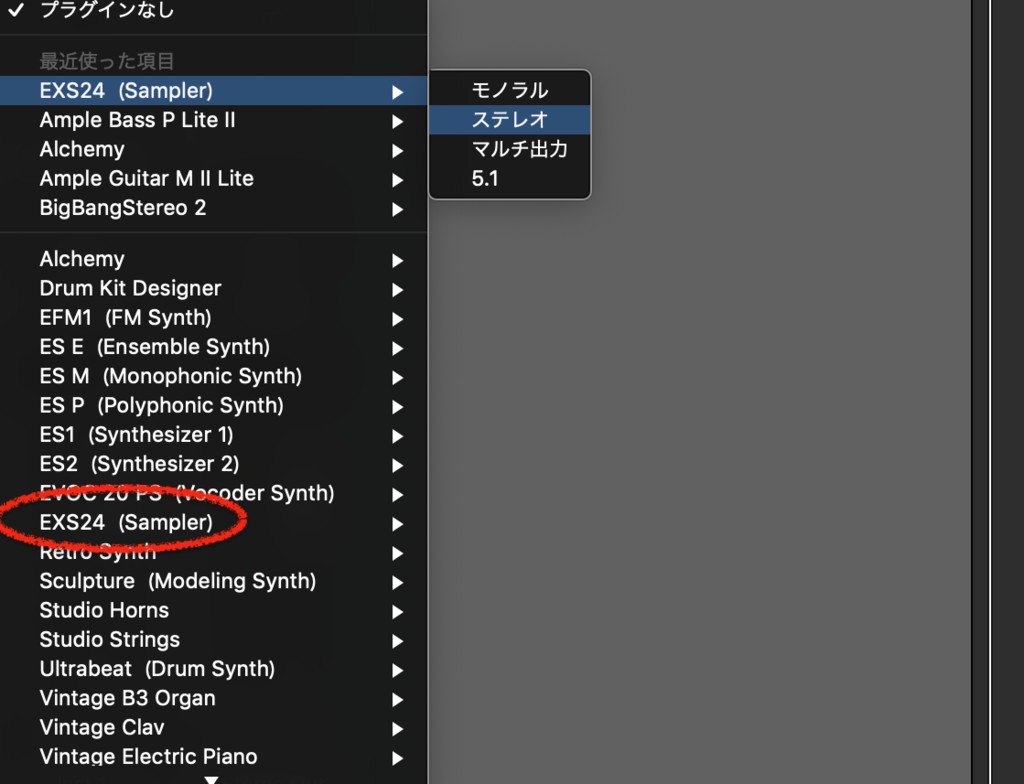1024x784 pixels.
Task: Expand submenu arrow beside Studio Strings
Action: point(397,642)
